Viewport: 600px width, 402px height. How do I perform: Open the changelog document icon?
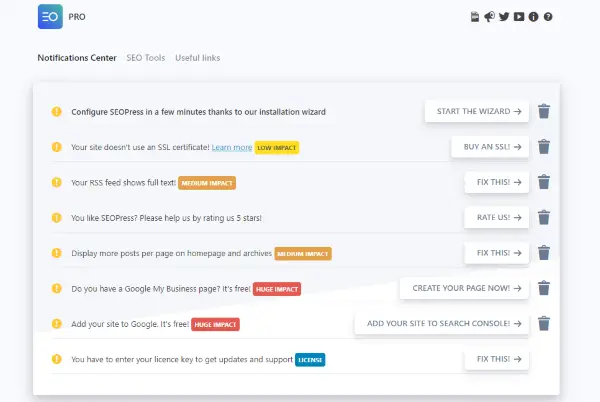[474, 17]
